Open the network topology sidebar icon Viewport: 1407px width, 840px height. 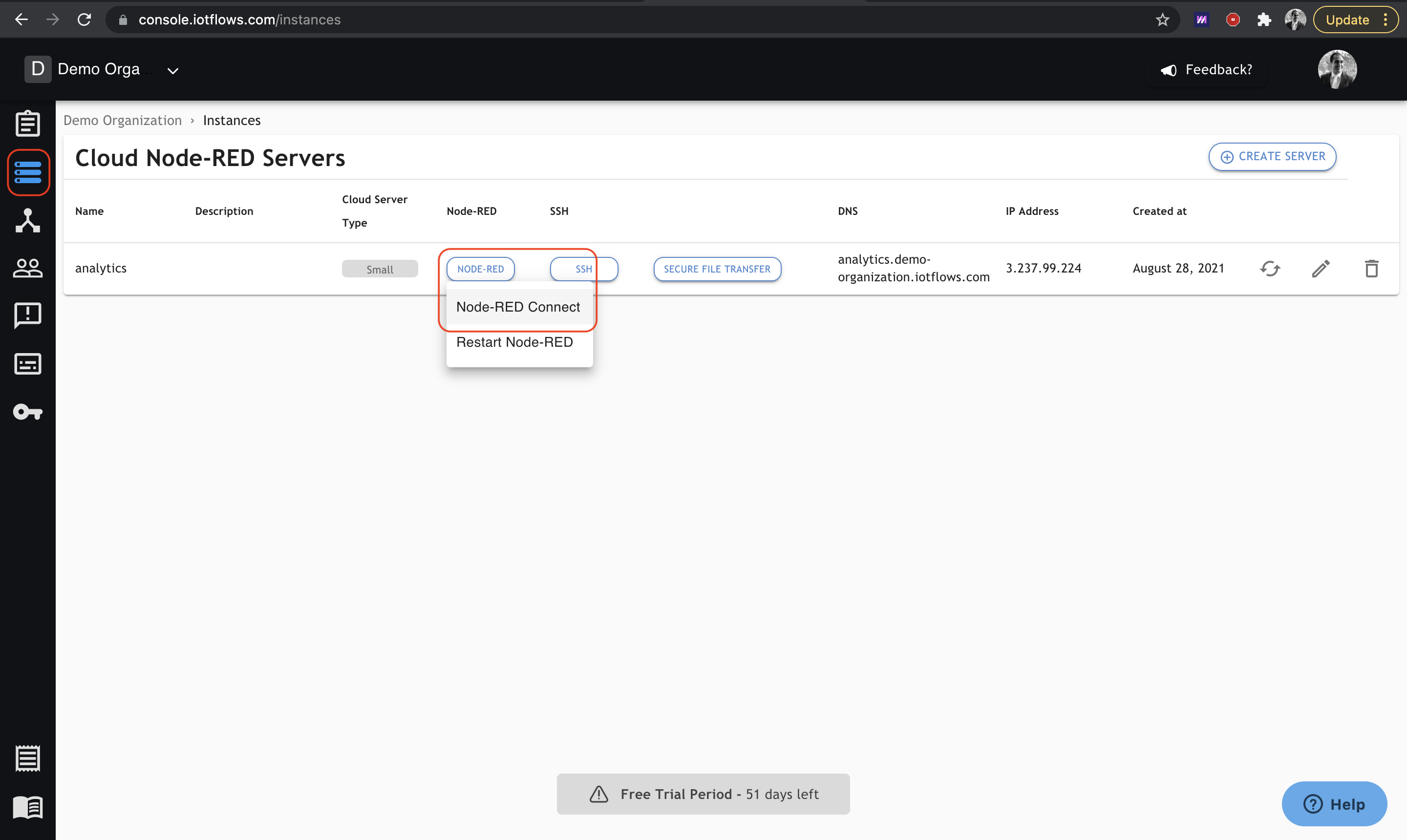[27, 221]
